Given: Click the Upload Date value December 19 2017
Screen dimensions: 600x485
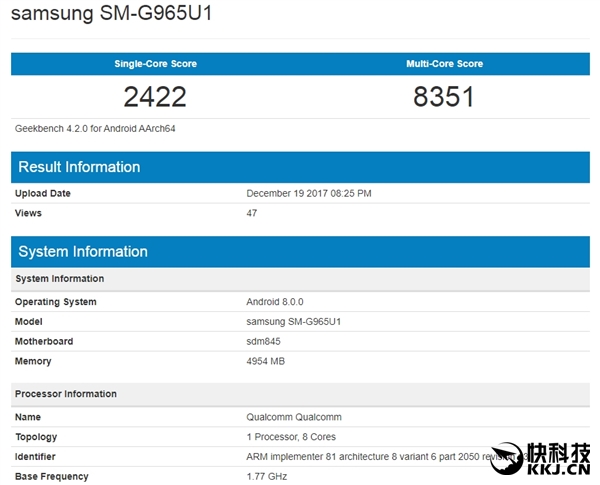Looking at the screenshot, I should click(x=309, y=193).
